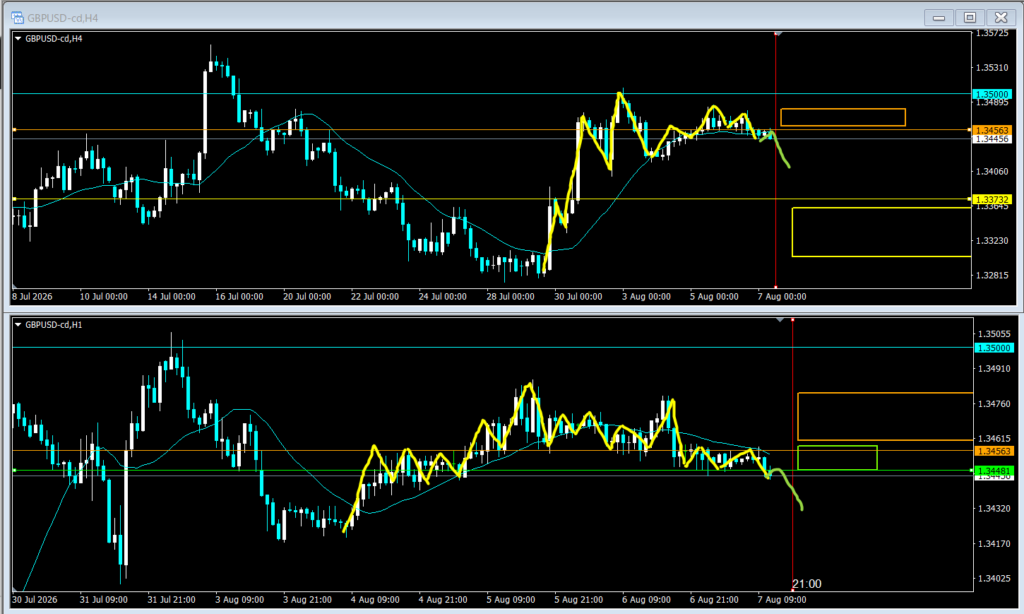Select the orange rectangle object in the H4 chart
Screen dimensions: 1024x614
click(x=843, y=117)
